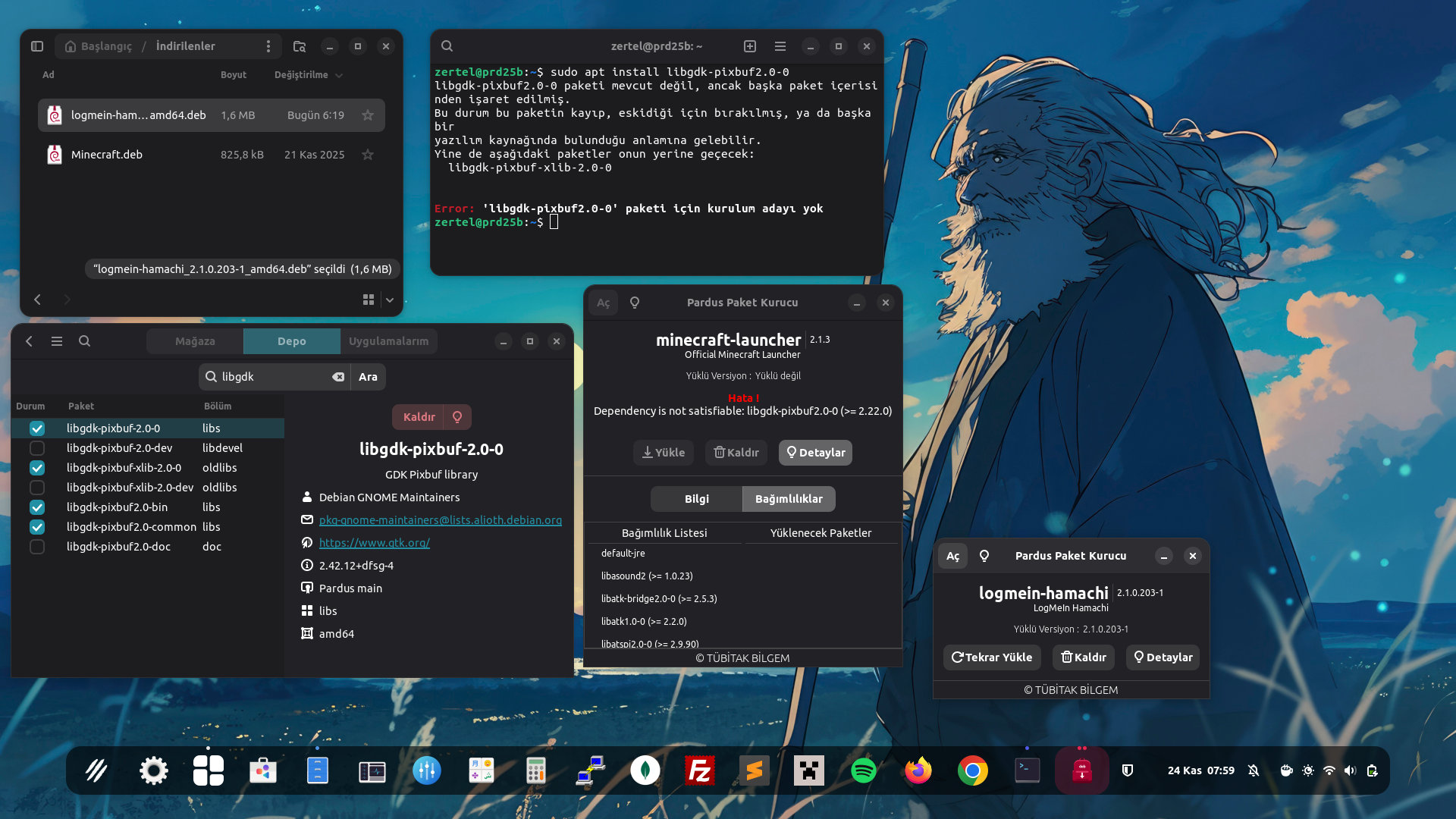Open the https://www.gtk.org/ link
This screenshot has height=819, width=1456.
tap(375, 543)
